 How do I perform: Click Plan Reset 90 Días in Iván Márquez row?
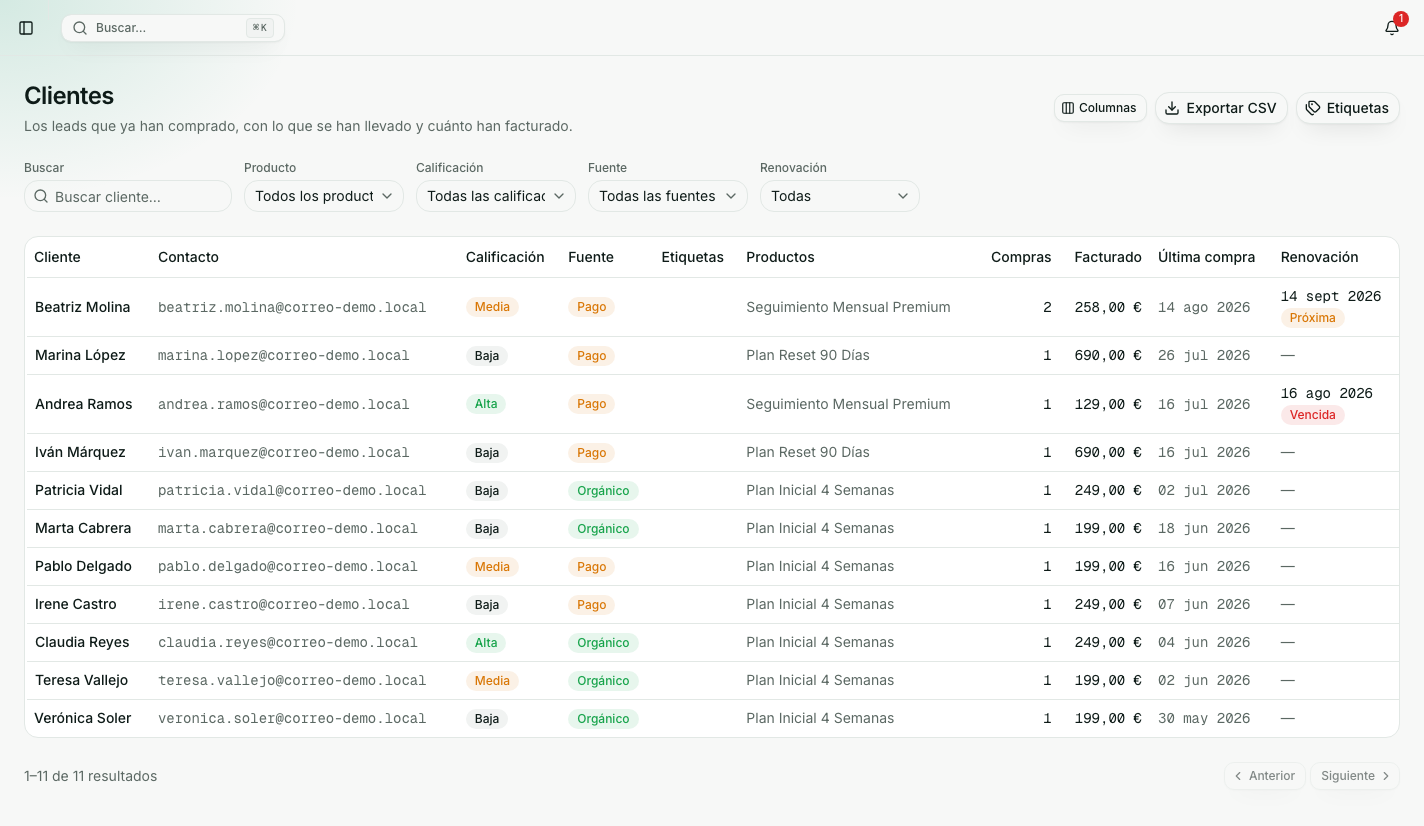[x=808, y=452]
